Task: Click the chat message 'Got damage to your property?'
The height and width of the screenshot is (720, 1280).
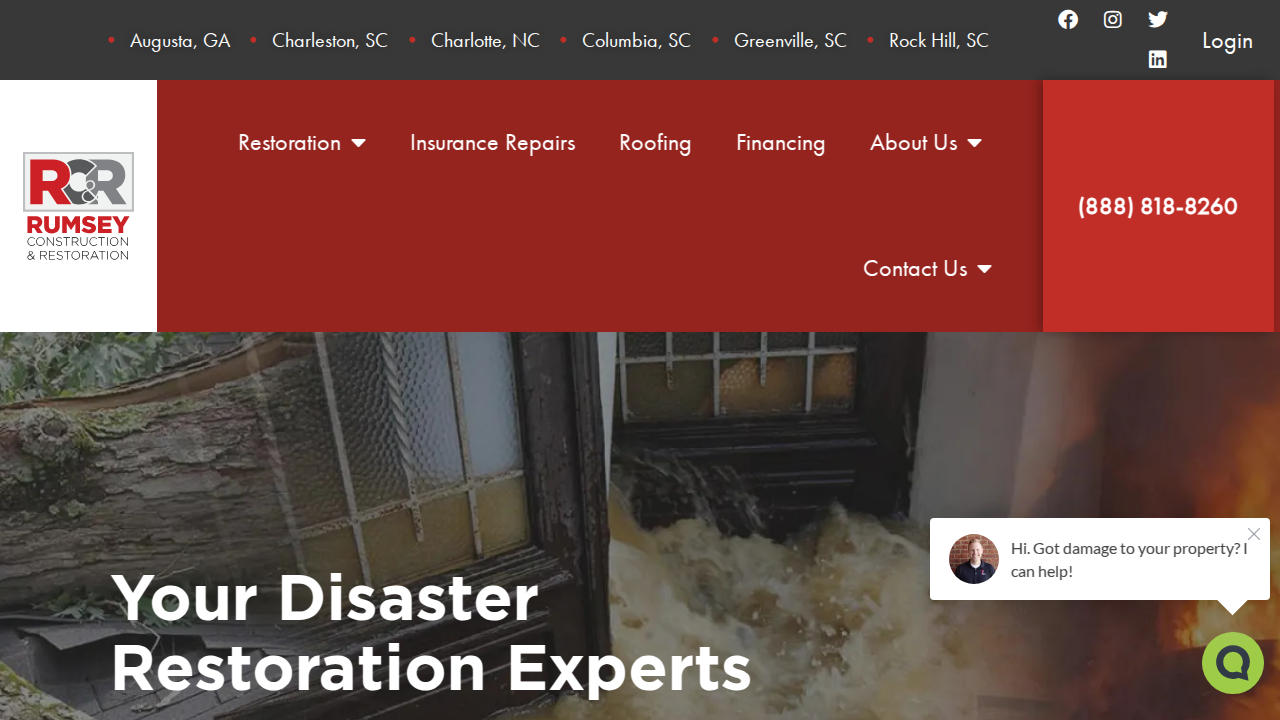Action: (x=1129, y=560)
